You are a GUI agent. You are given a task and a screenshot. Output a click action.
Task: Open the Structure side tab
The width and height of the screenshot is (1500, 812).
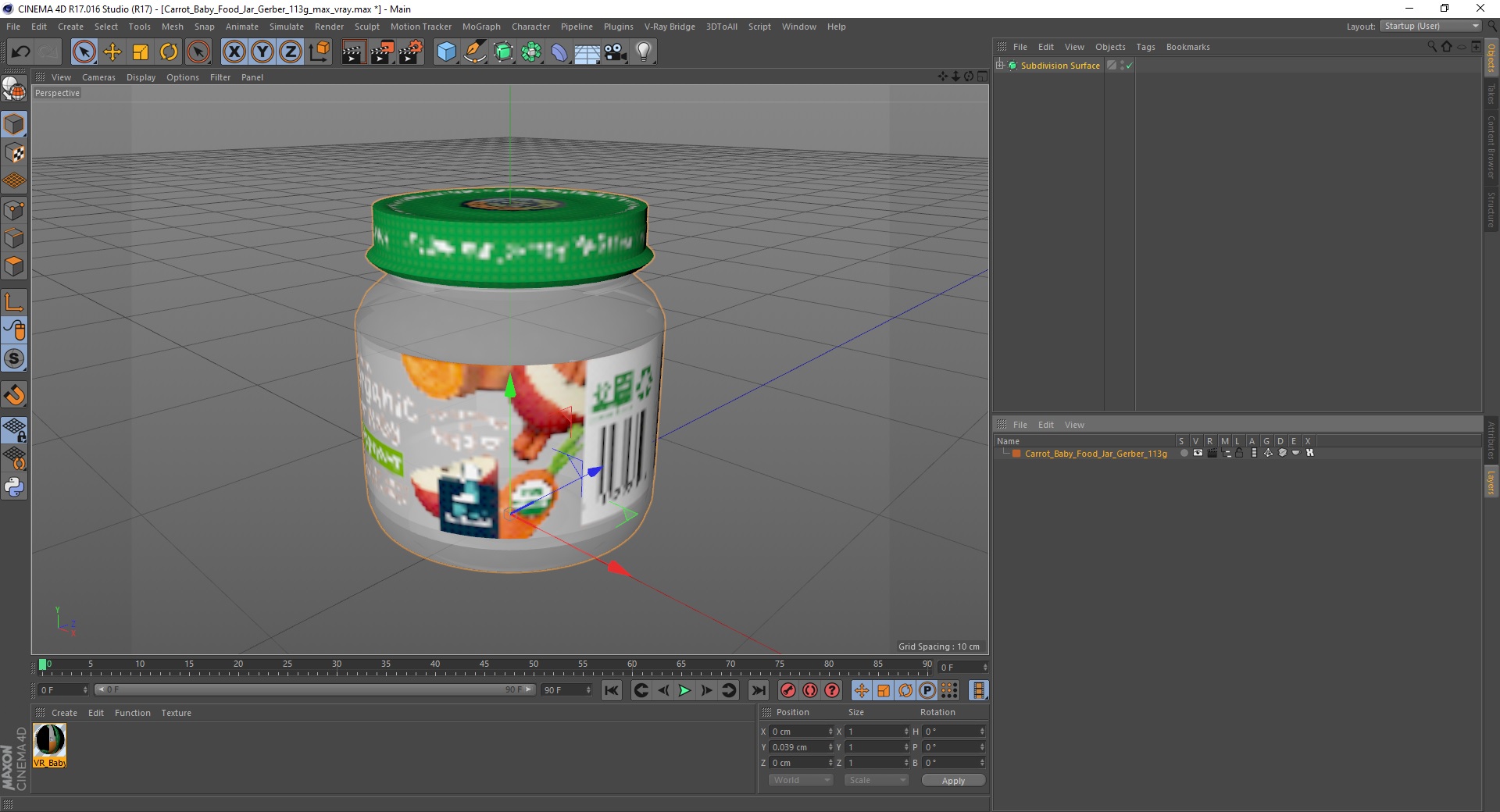(1491, 209)
